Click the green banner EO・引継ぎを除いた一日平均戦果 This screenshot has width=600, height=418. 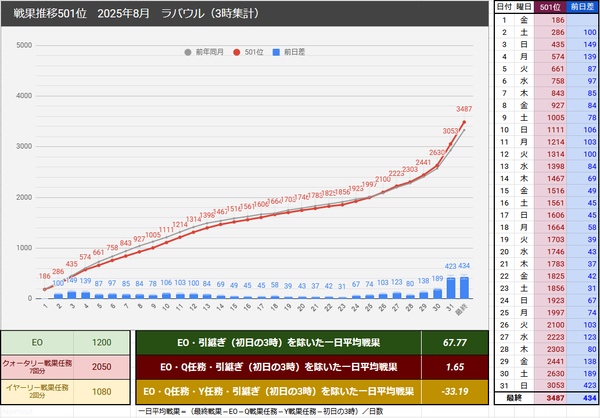tap(279, 343)
